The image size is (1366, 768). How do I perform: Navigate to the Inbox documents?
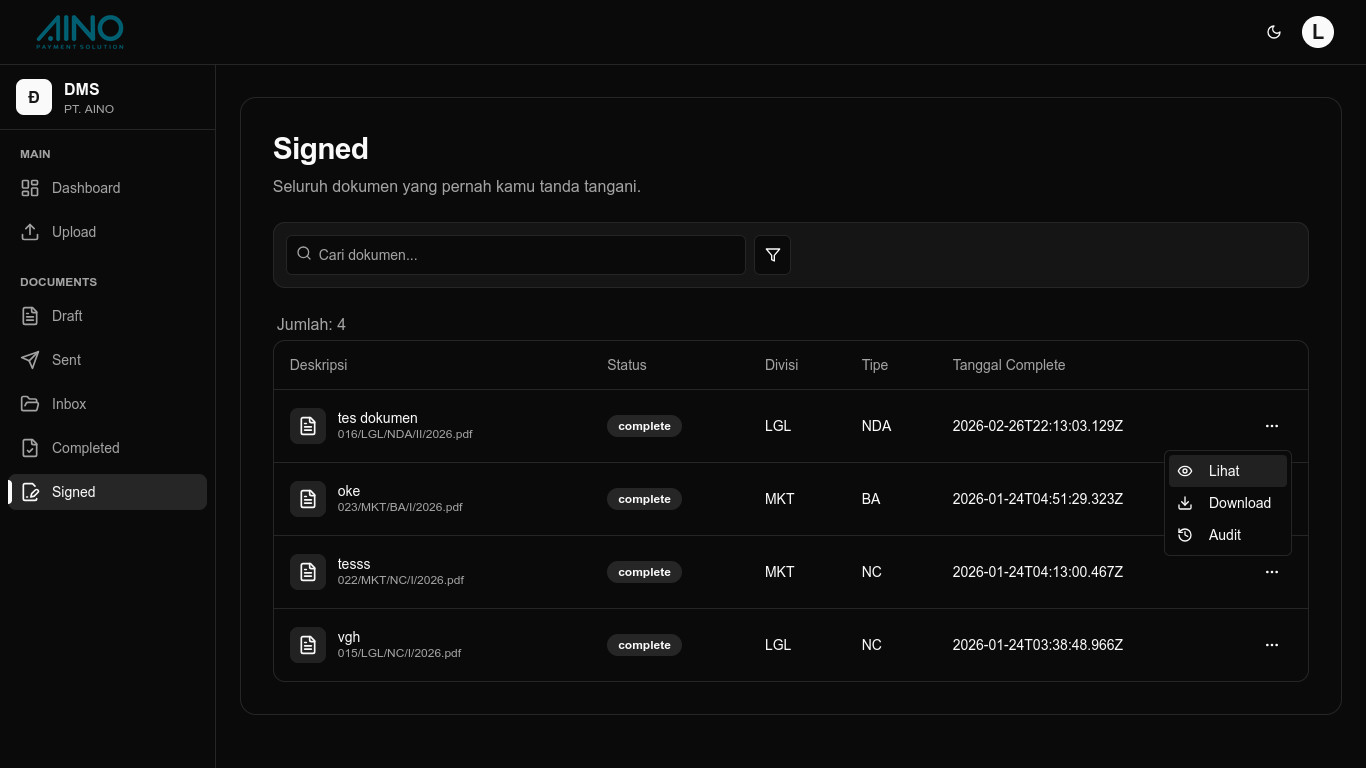69,404
